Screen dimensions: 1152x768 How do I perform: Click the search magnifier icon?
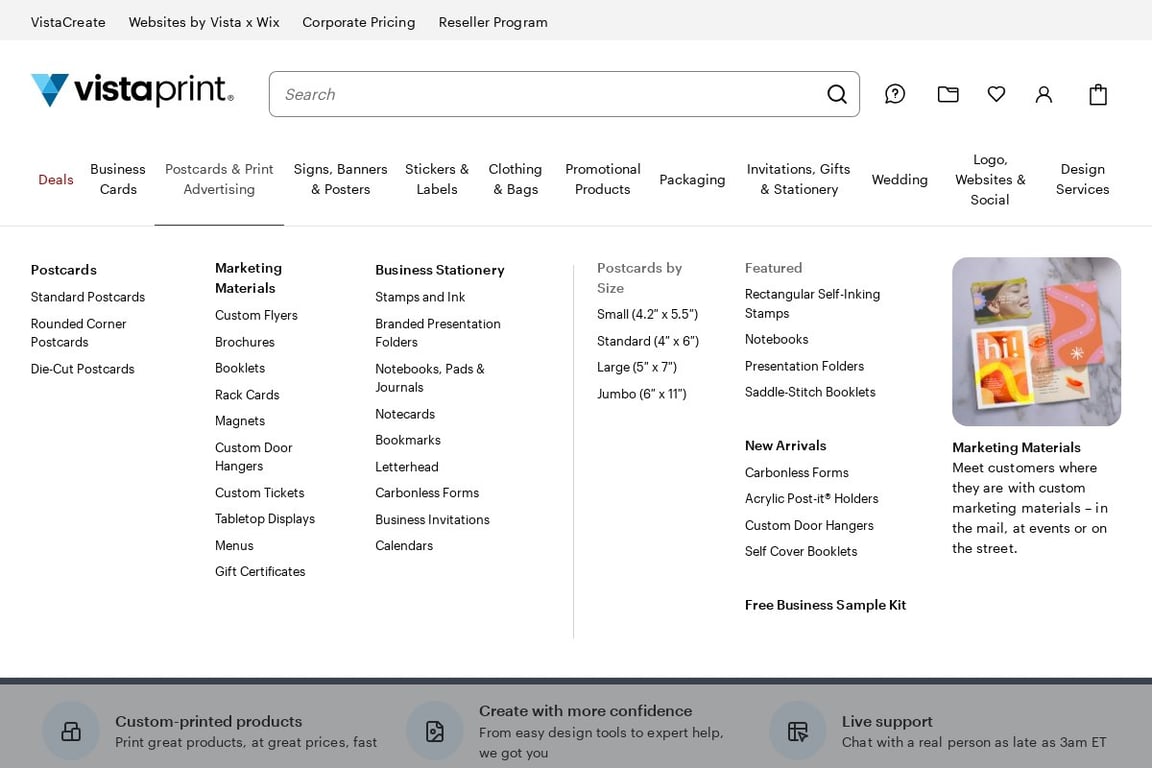837,94
